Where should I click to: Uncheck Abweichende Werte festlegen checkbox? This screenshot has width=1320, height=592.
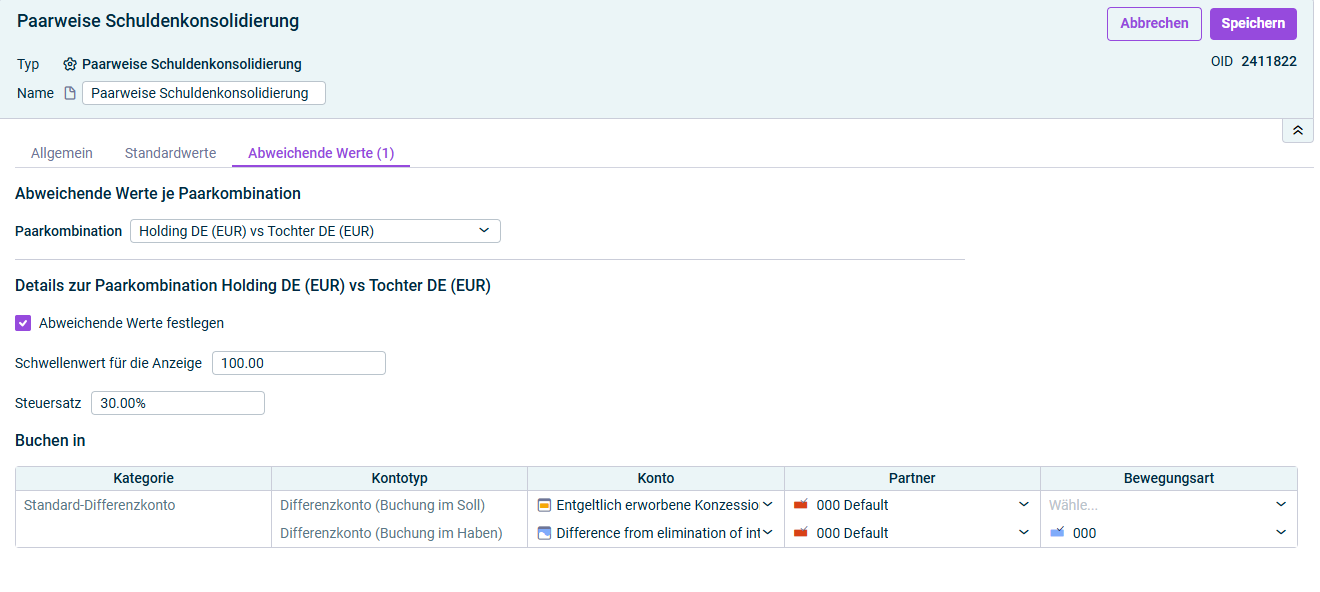[23, 323]
